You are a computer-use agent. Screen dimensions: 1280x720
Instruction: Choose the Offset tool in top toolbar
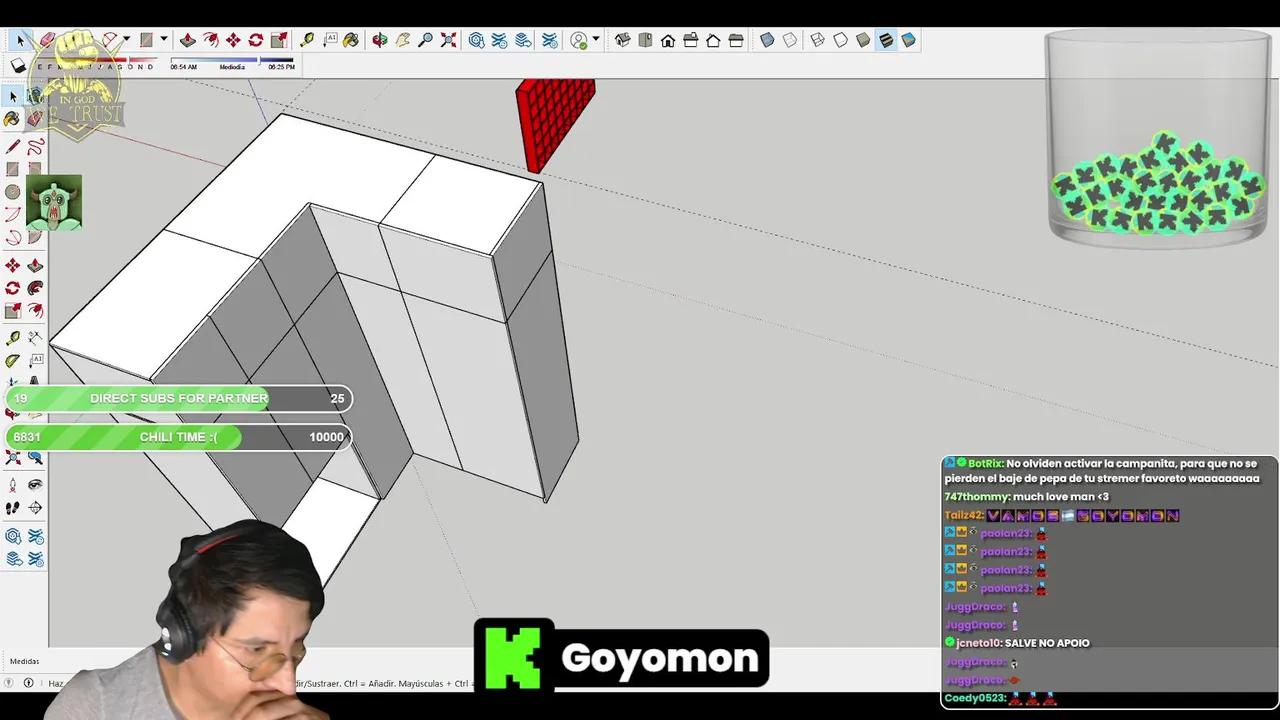pos(211,40)
